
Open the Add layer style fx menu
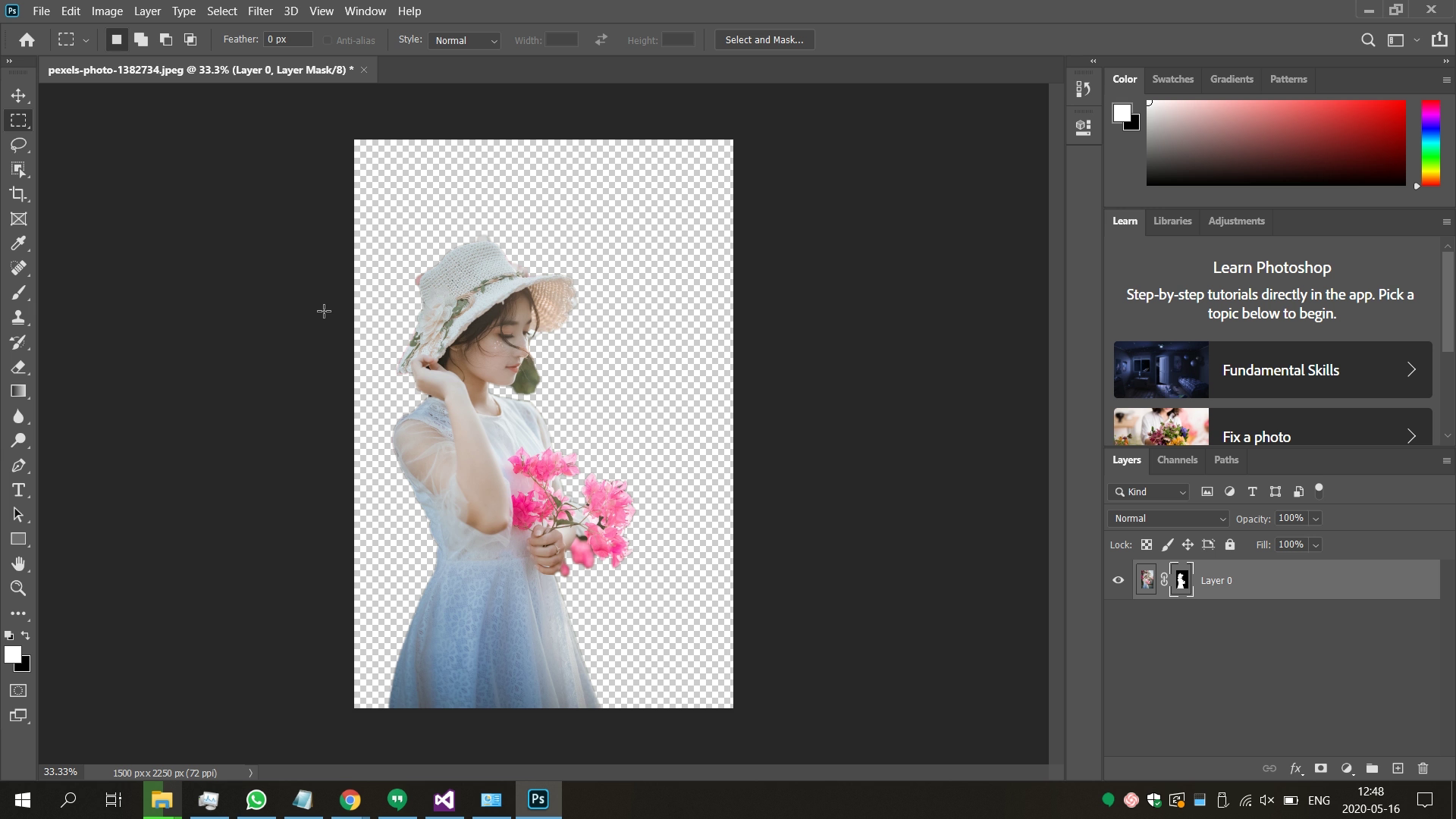point(1295,768)
